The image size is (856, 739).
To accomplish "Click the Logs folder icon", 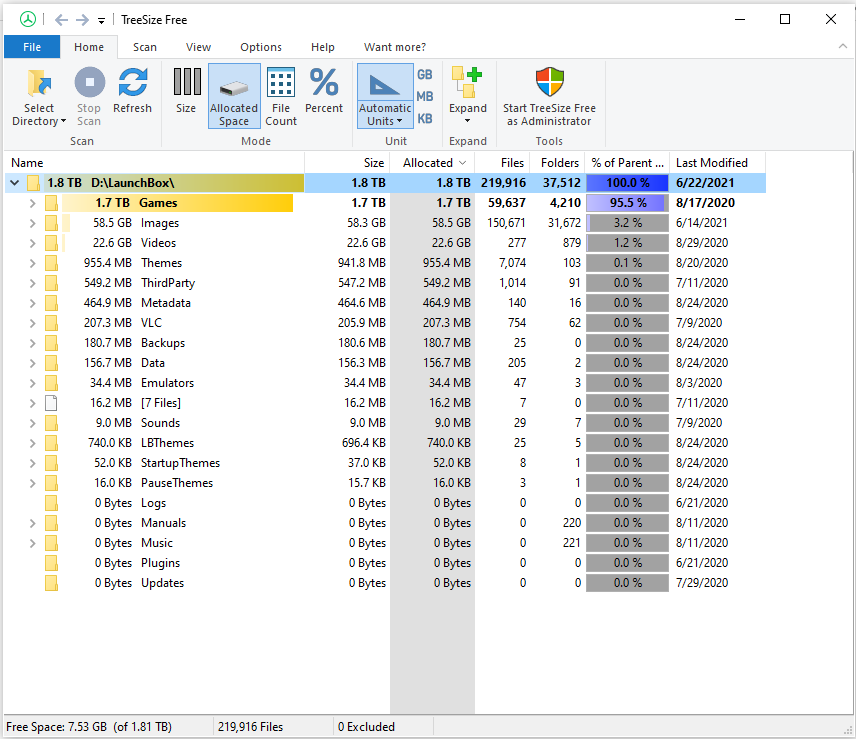I will [x=51, y=503].
